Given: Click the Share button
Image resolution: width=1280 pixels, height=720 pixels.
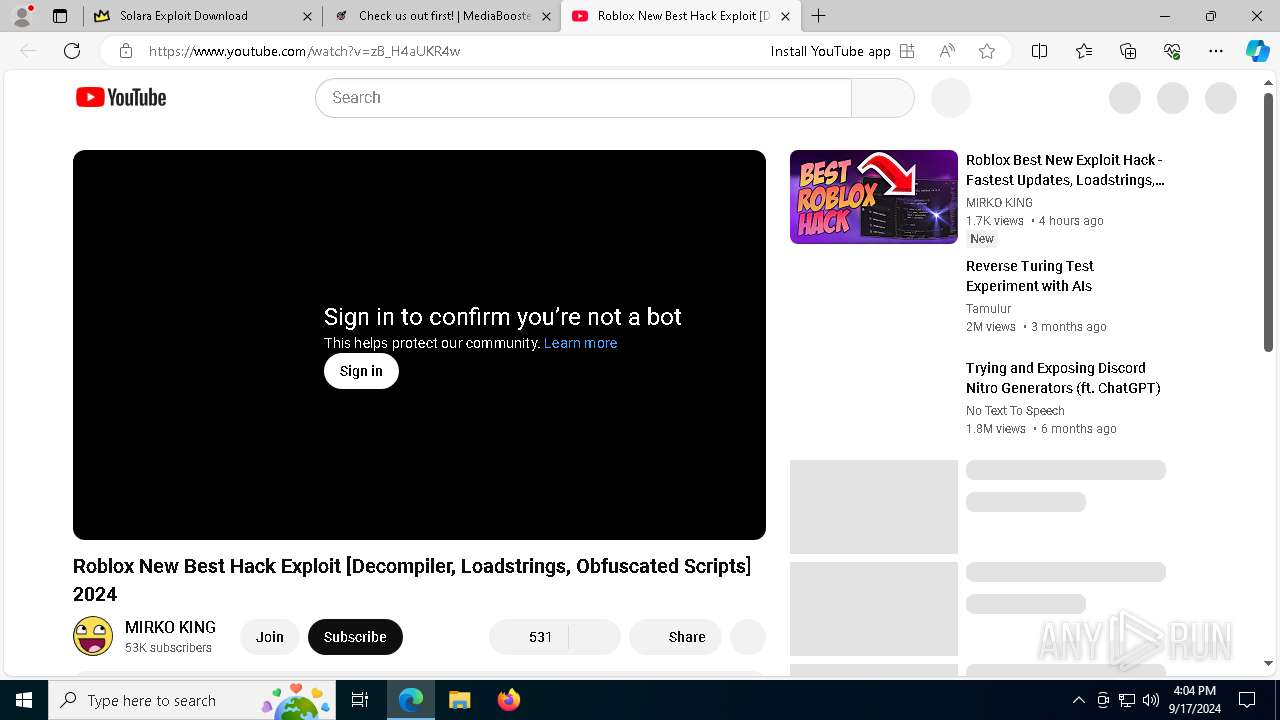Looking at the screenshot, I should 675,637.
